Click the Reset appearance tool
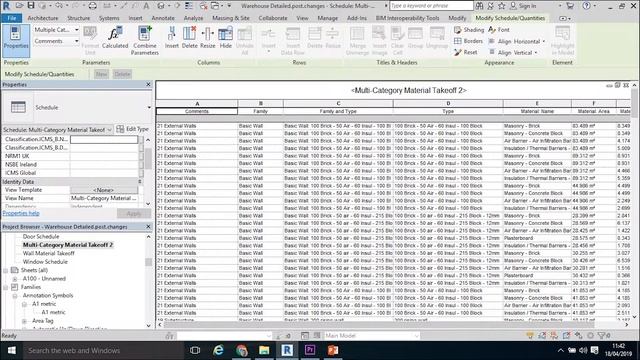This screenshot has height=360, width=640. pos(466,52)
